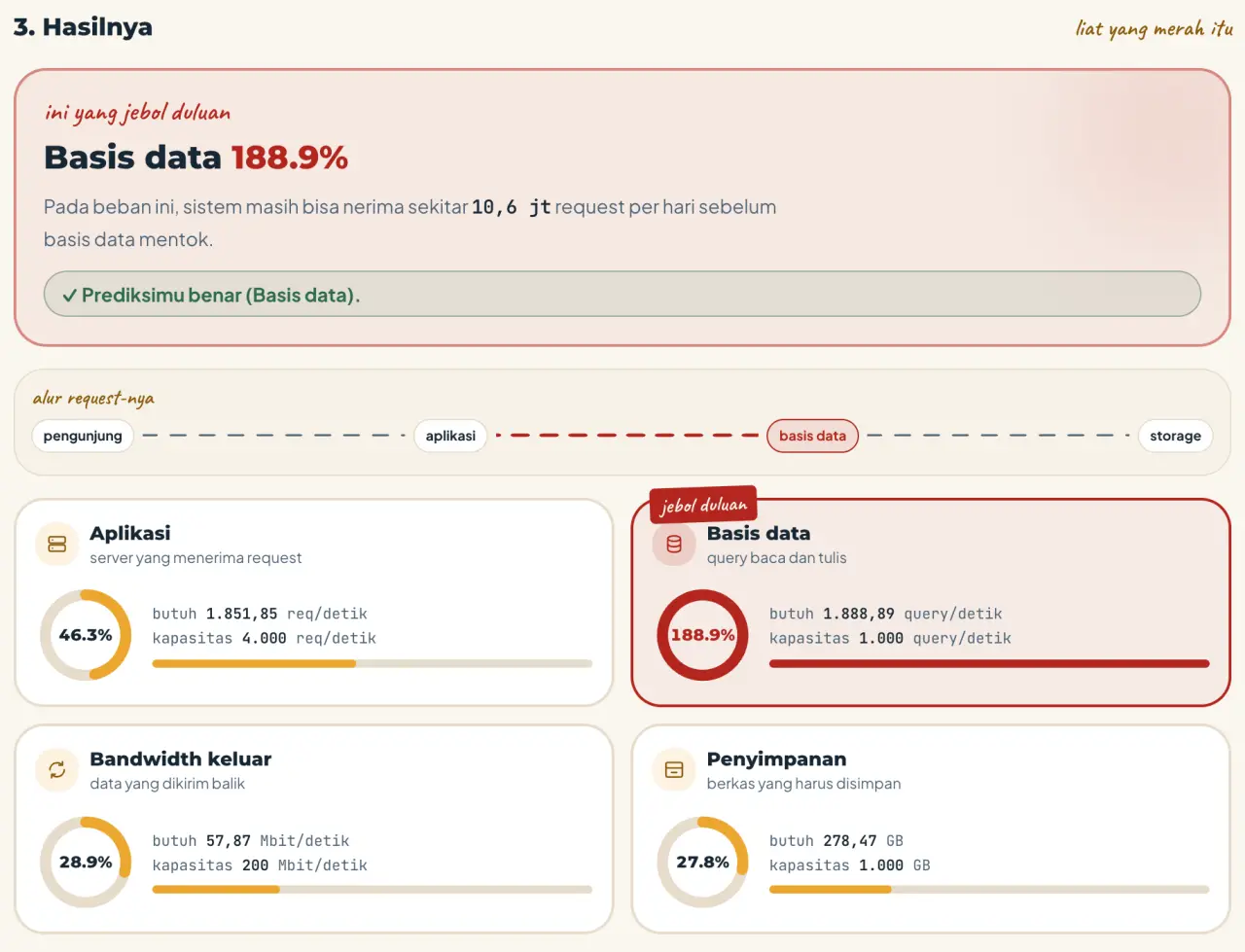Image resolution: width=1245 pixels, height=952 pixels.
Task: Click 'kapasitas 1.000 query/detik' text
Action: point(890,638)
